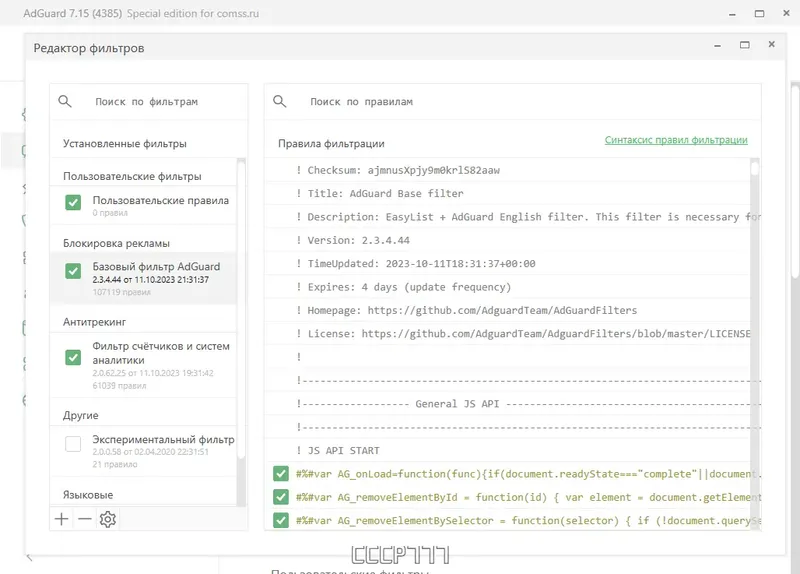Uncheck the Пользовательские правила checkbox
The image size is (800, 574).
(x=73, y=202)
